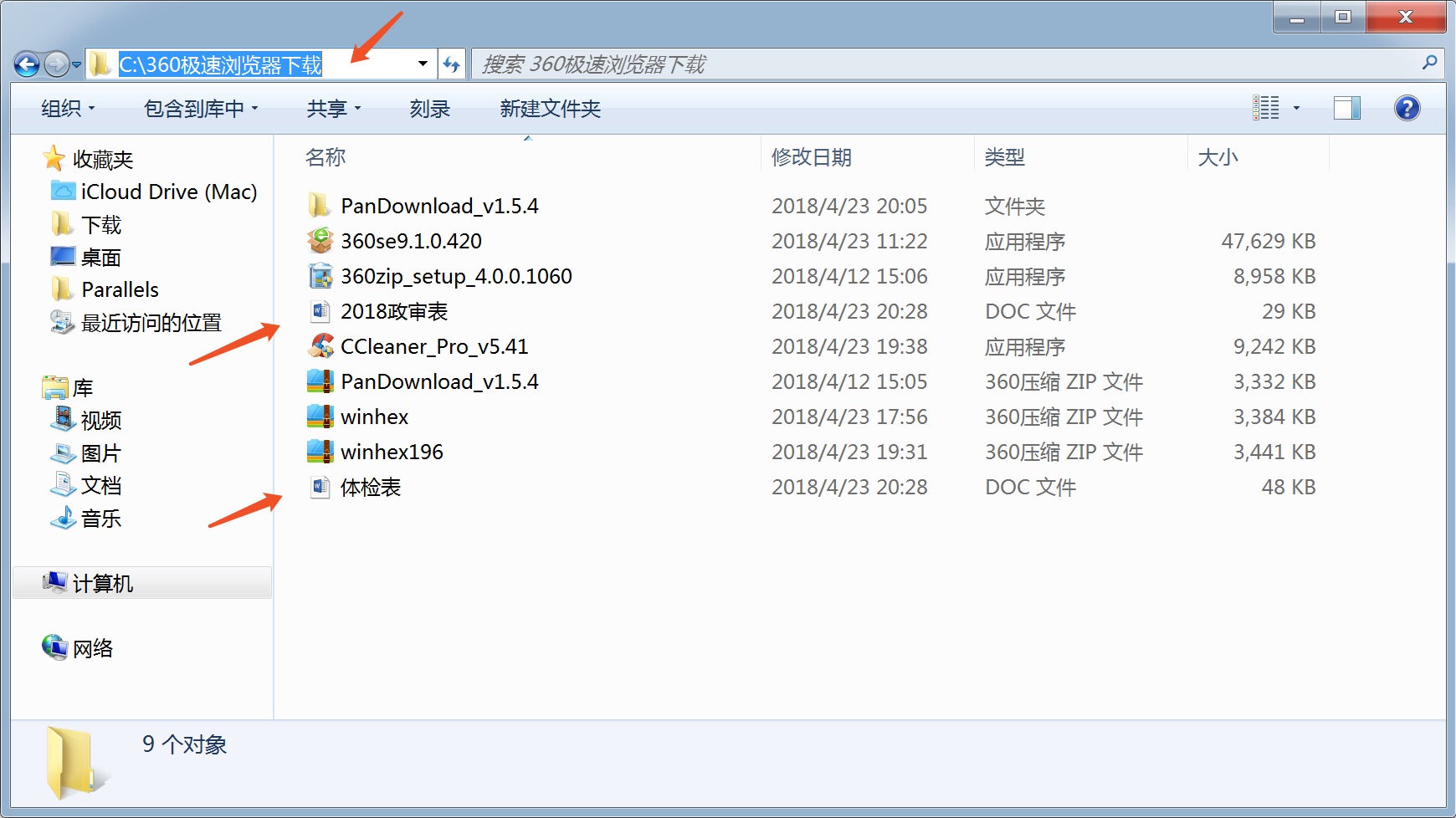Click the date 2018/4/23 19:31

pos(849,452)
